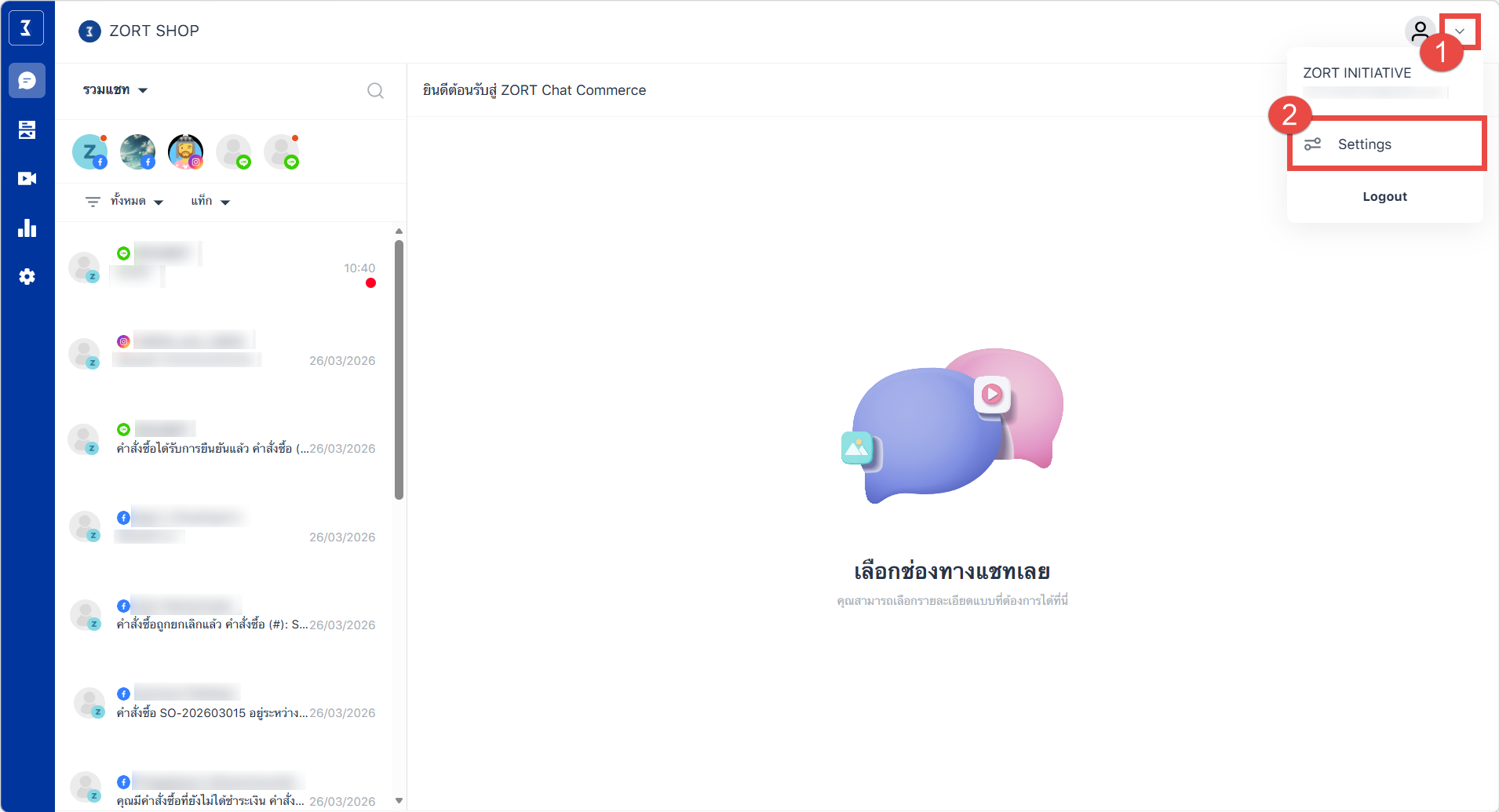Select the Z Facebook channel avatar
This screenshot has width=1499, height=812.
(x=89, y=151)
